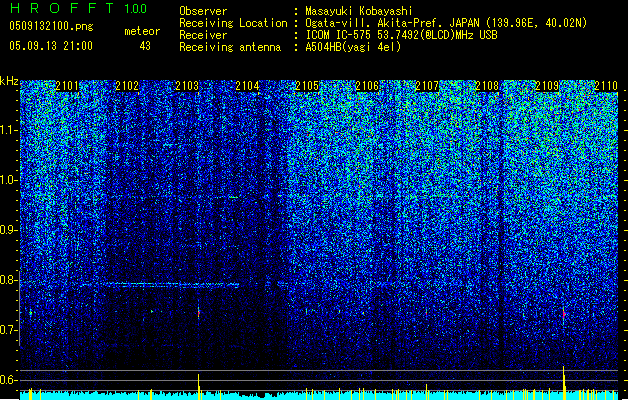Click the 2106 time marker
This screenshot has height=400, width=629.
367,86
